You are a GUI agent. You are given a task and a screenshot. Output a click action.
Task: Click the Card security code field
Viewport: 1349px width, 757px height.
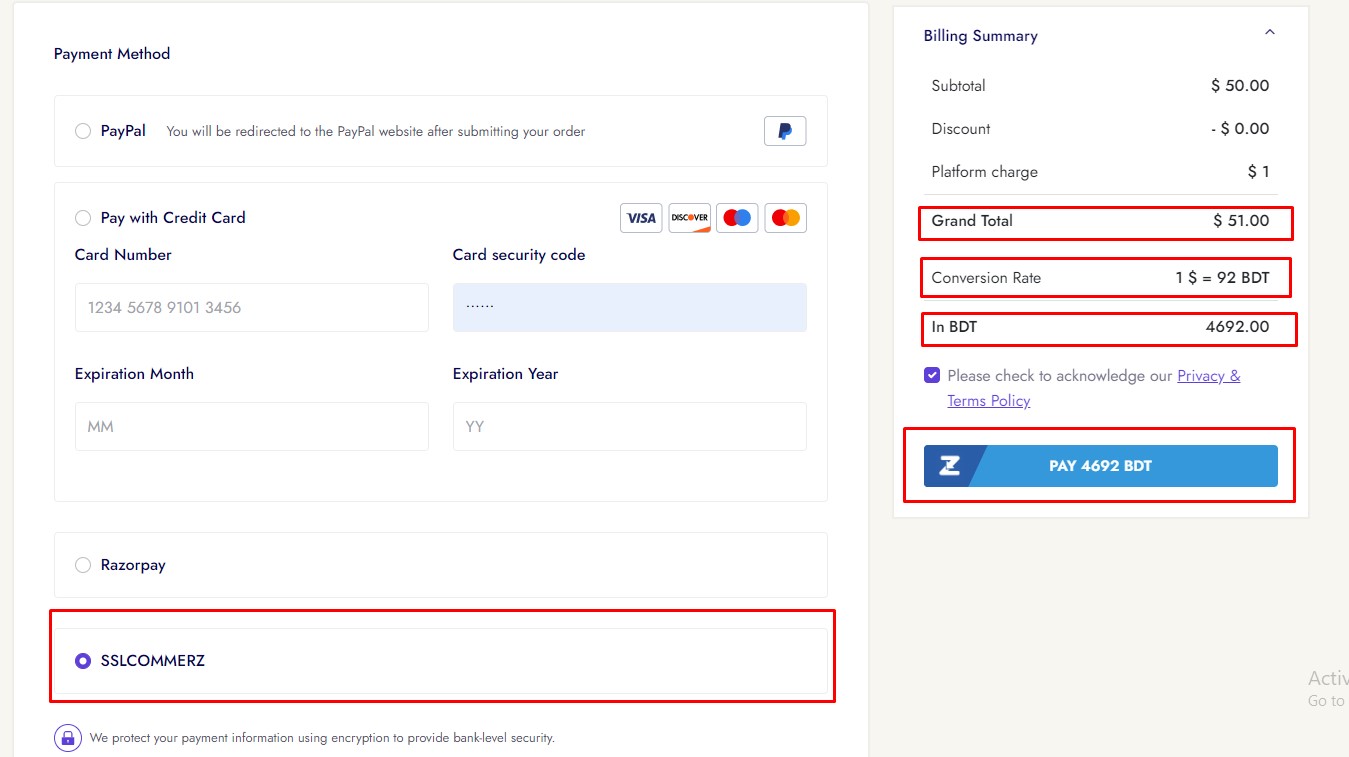(629, 307)
